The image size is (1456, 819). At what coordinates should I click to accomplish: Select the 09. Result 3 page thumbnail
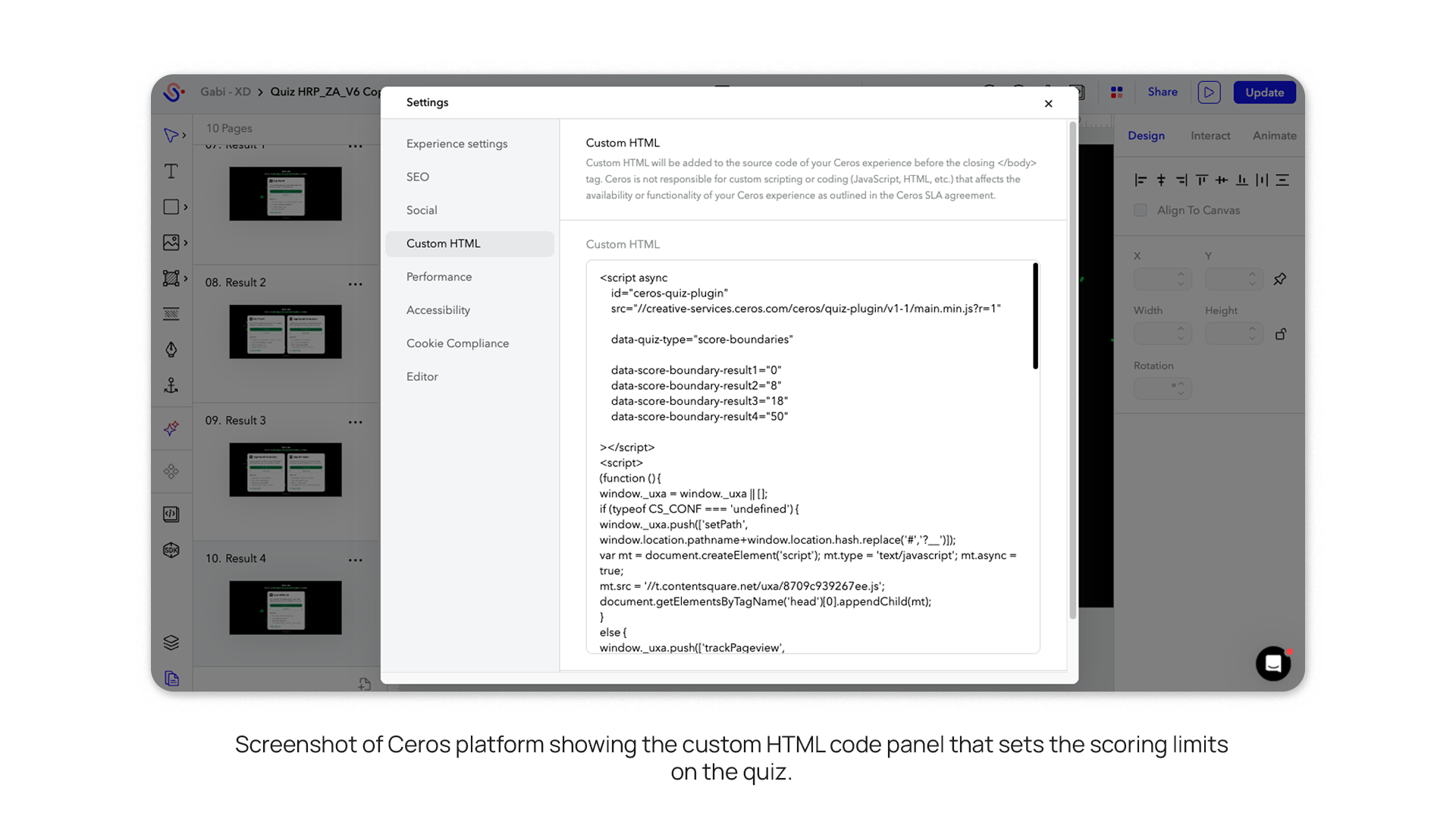[285, 469]
